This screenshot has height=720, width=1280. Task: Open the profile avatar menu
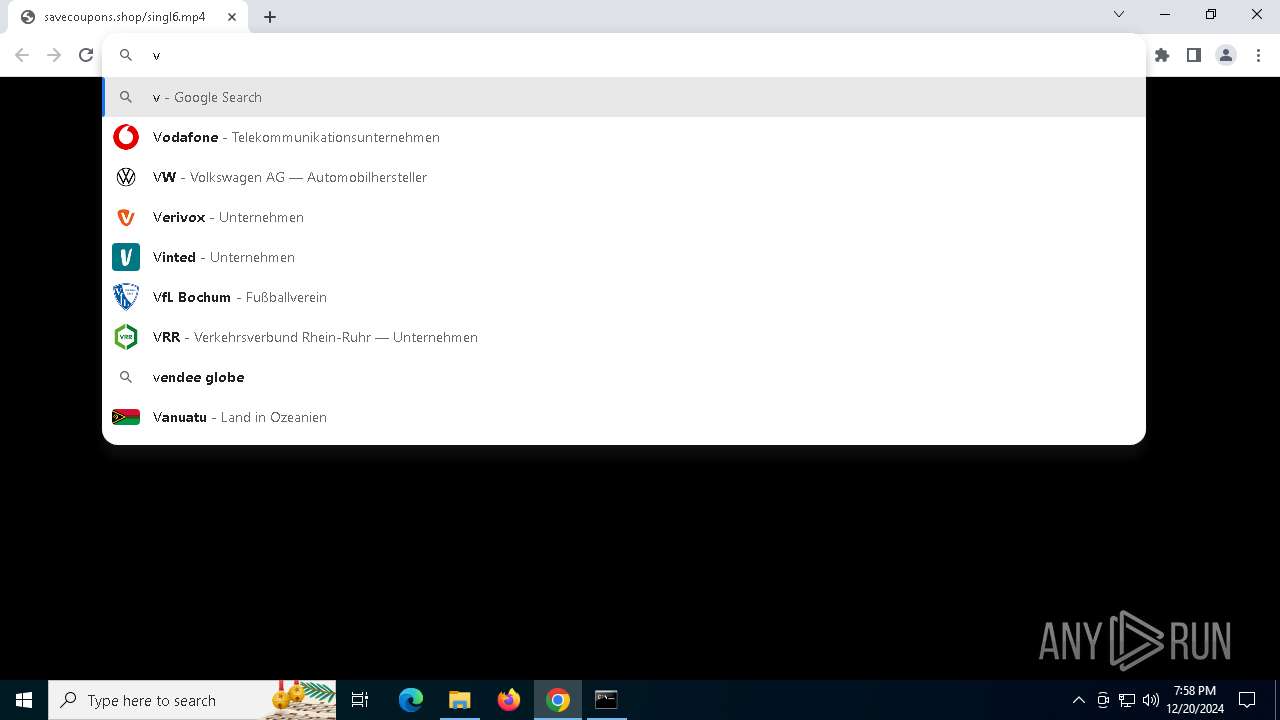tap(1226, 55)
